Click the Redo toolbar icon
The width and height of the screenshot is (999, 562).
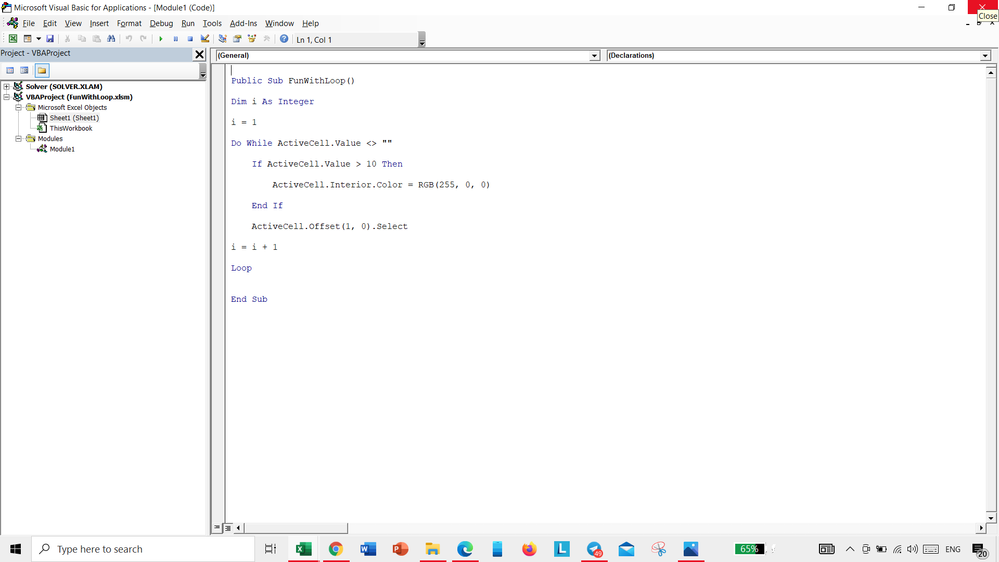(143, 39)
